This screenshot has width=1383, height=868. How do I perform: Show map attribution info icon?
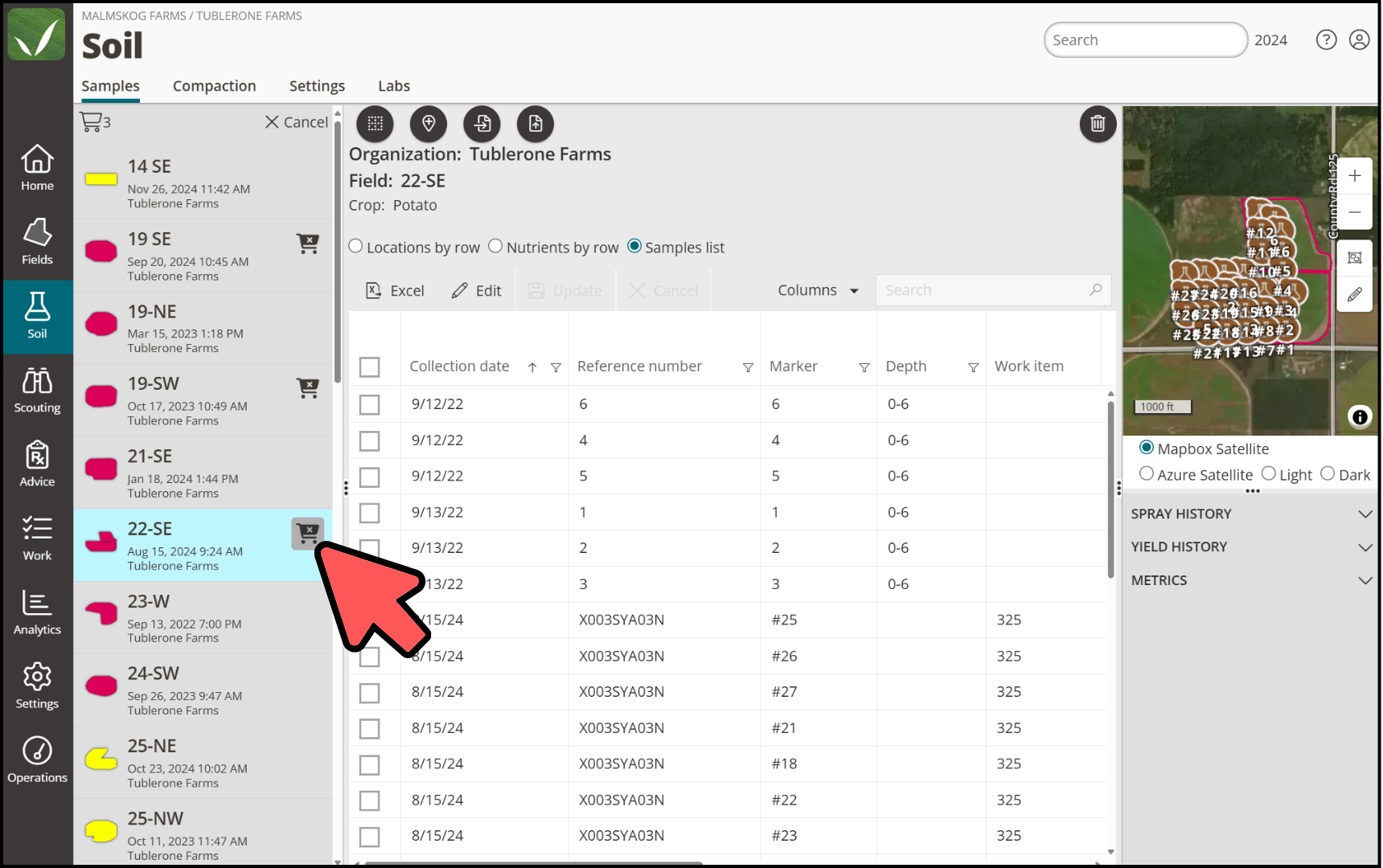[1360, 417]
